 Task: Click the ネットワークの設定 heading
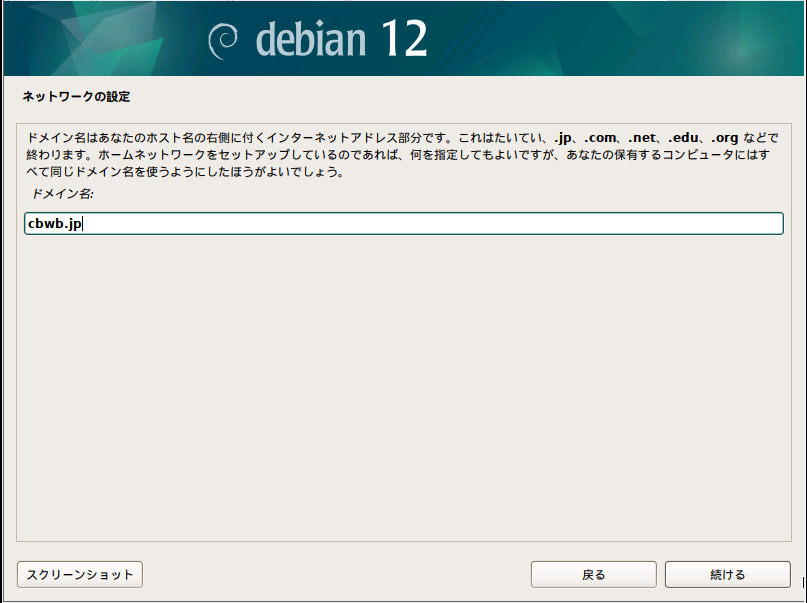(76, 97)
